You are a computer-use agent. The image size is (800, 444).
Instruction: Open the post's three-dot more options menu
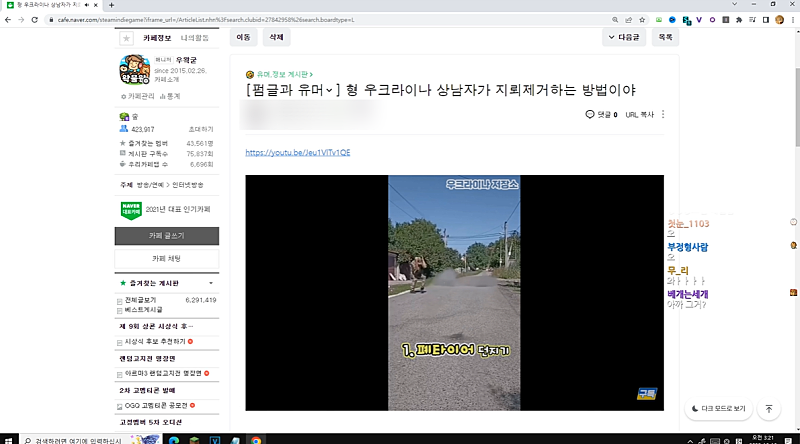663,114
